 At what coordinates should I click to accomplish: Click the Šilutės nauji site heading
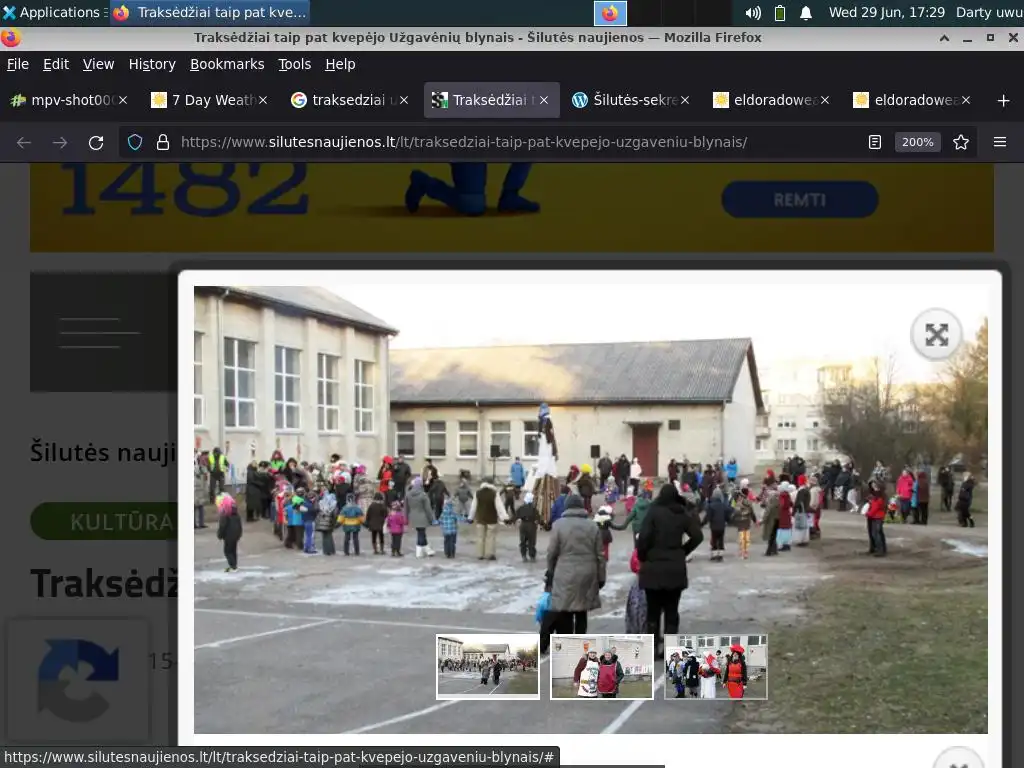[103, 452]
